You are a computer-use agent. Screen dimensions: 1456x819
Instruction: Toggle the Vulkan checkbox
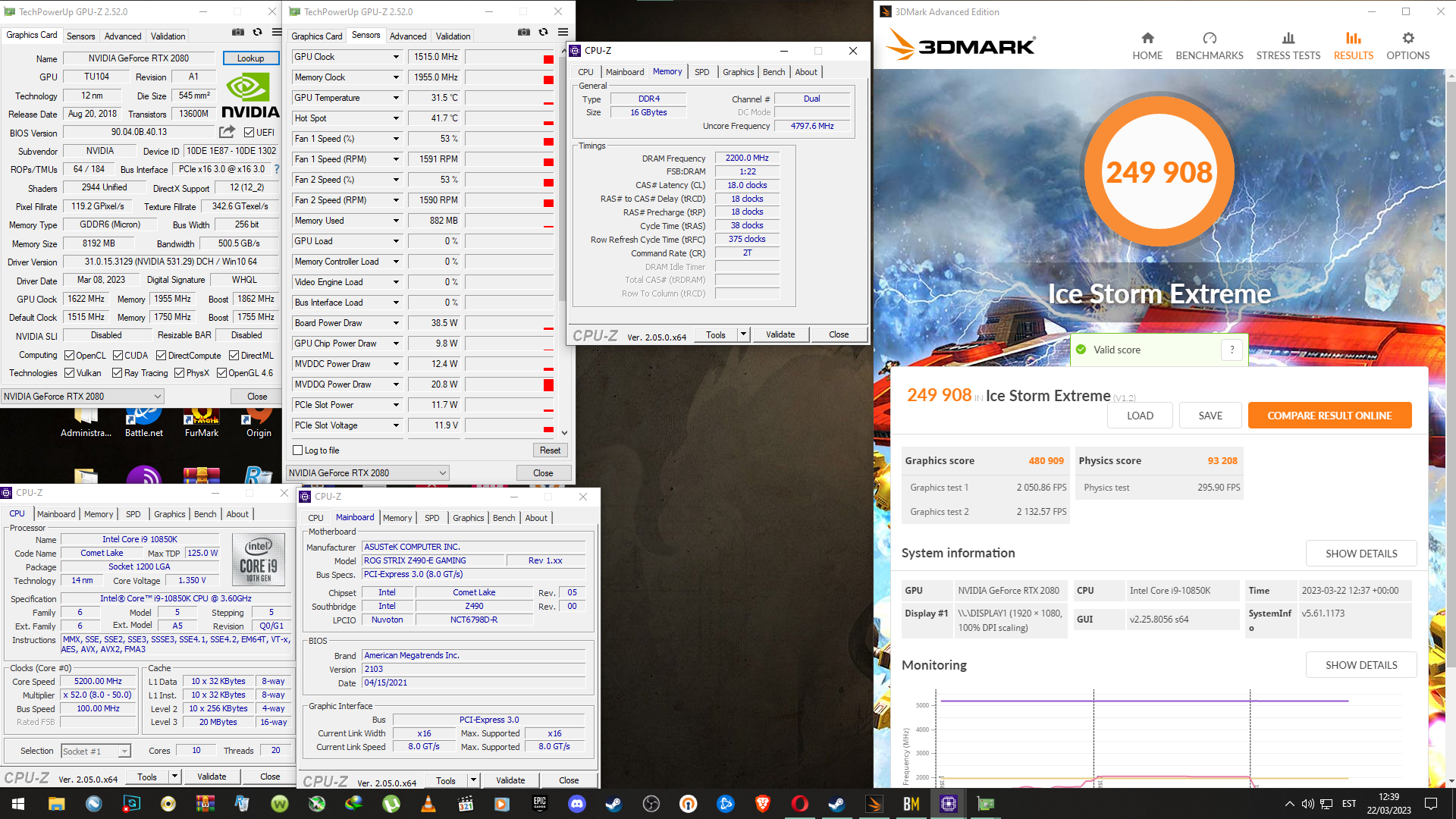(x=69, y=373)
